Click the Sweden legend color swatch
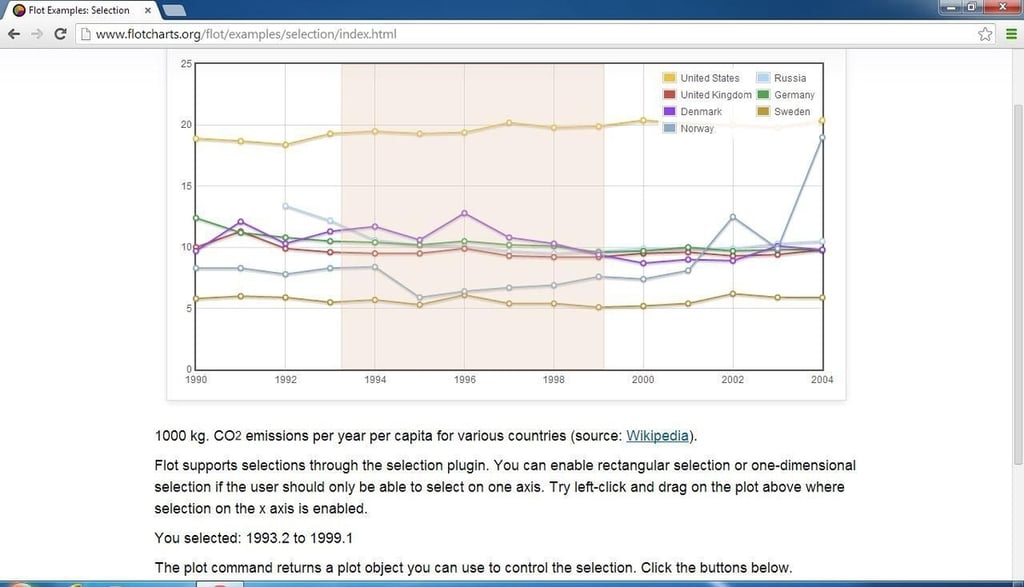The width and height of the screenshot is (1024, 587). [x=763, y=112]
